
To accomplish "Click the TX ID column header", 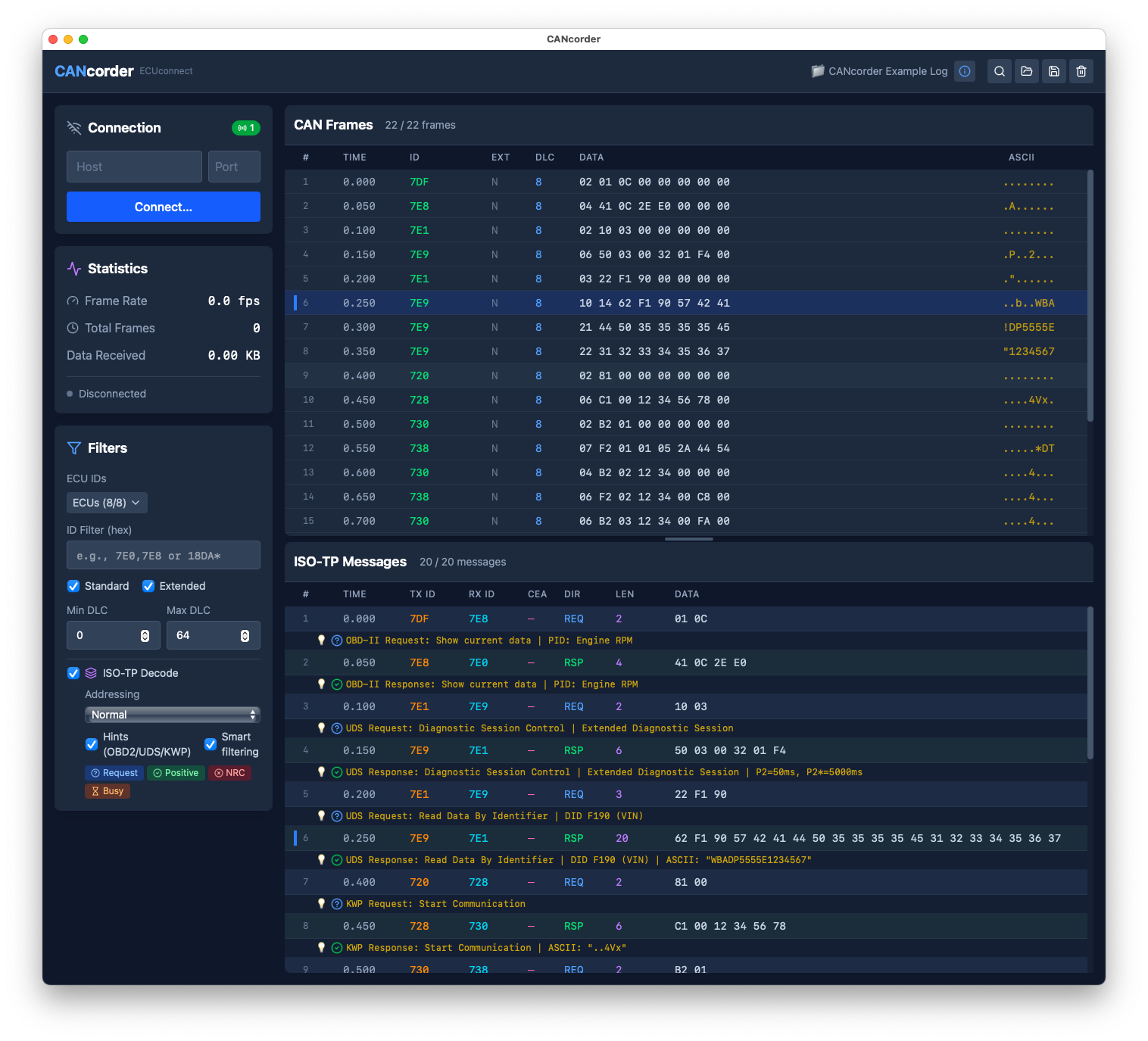I will click(x=422, y=594).
